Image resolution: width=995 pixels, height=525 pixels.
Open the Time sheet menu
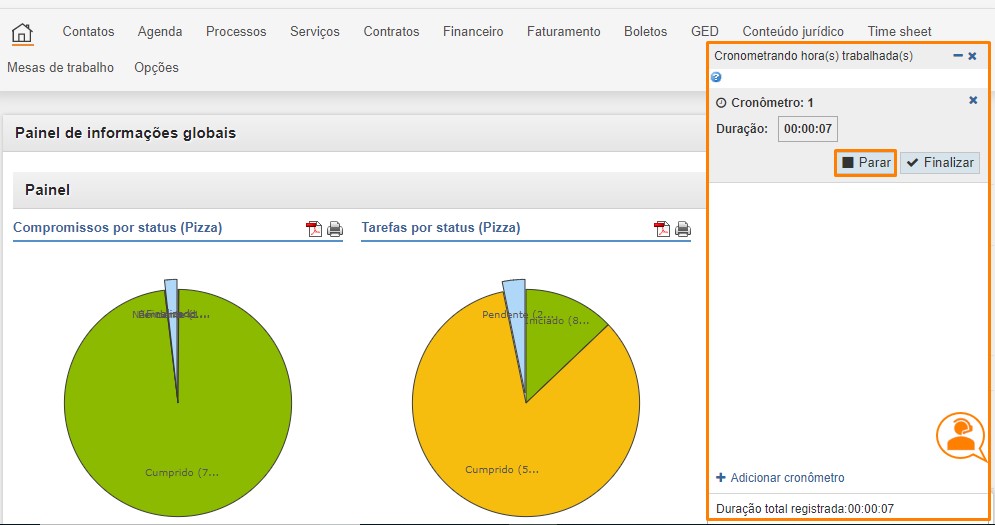[x=899, y=32]
